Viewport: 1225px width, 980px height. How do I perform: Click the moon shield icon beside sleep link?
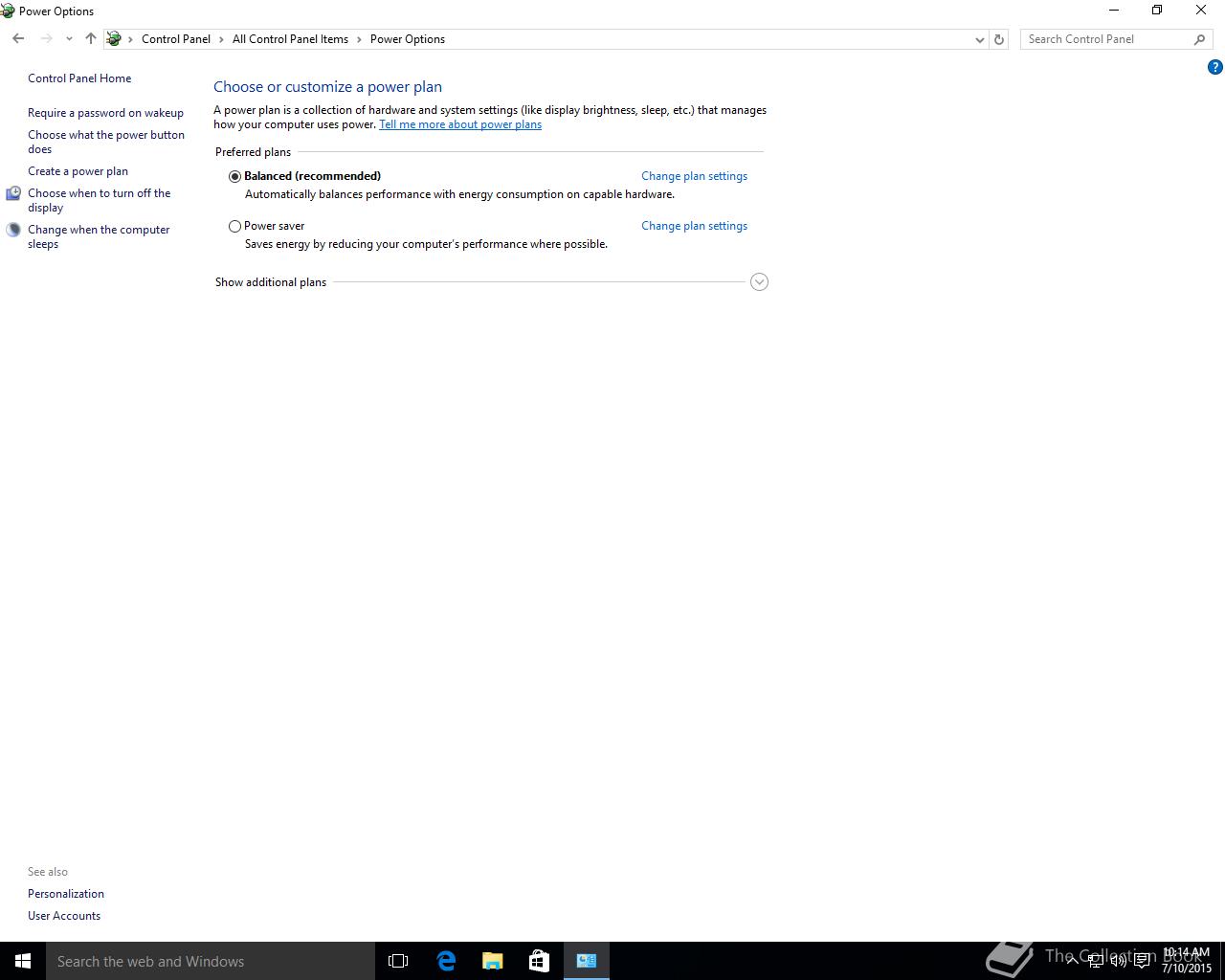pyautogui.click(x=13, y=230)
